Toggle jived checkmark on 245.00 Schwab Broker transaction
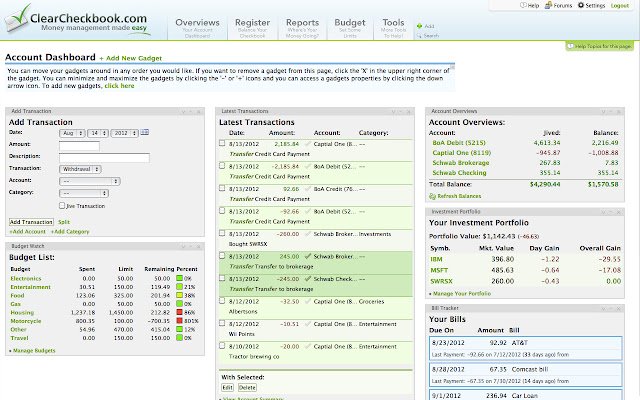Screen dimensions: 640x400 point(308,256)
